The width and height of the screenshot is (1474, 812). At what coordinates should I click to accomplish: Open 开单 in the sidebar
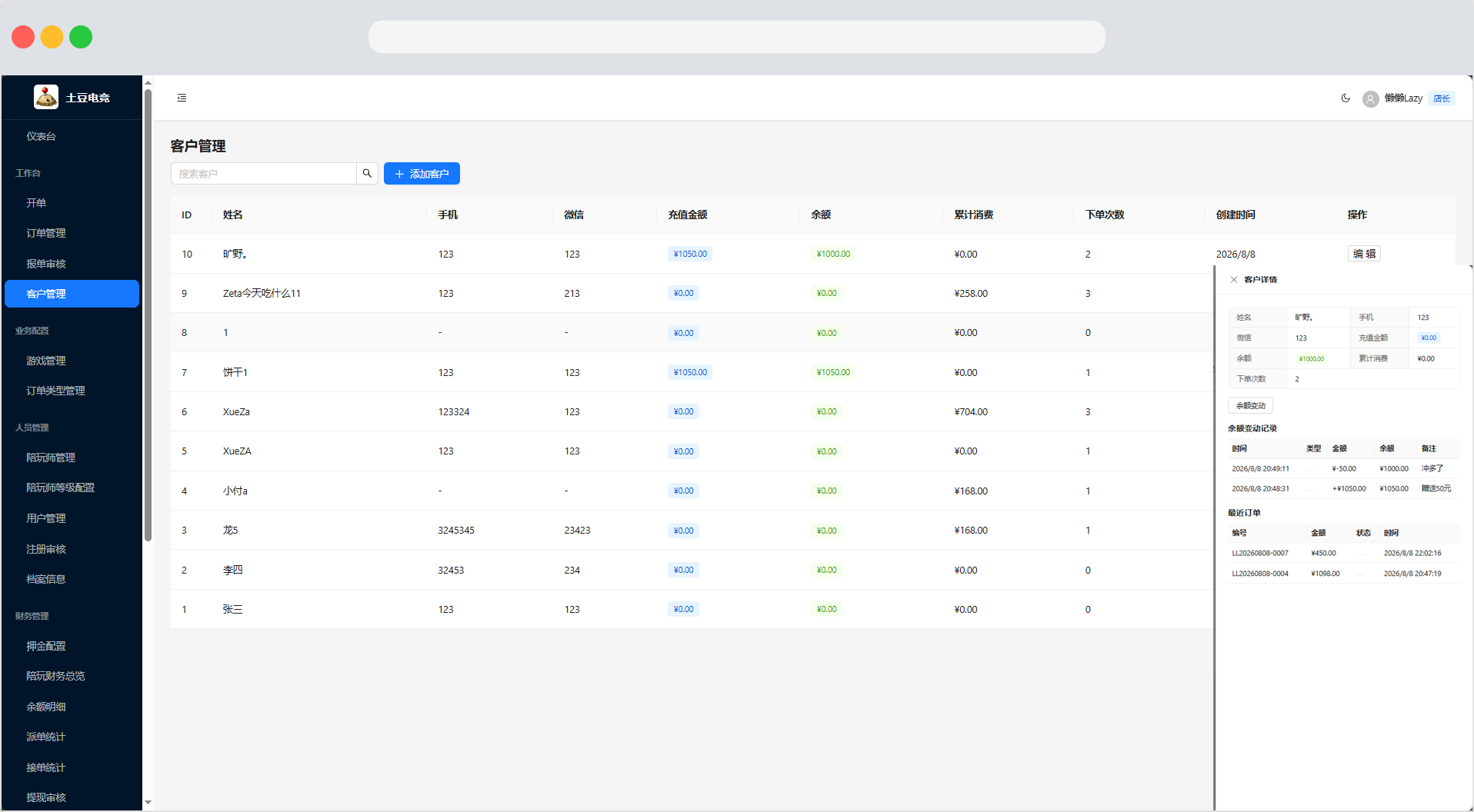point(36,203)
